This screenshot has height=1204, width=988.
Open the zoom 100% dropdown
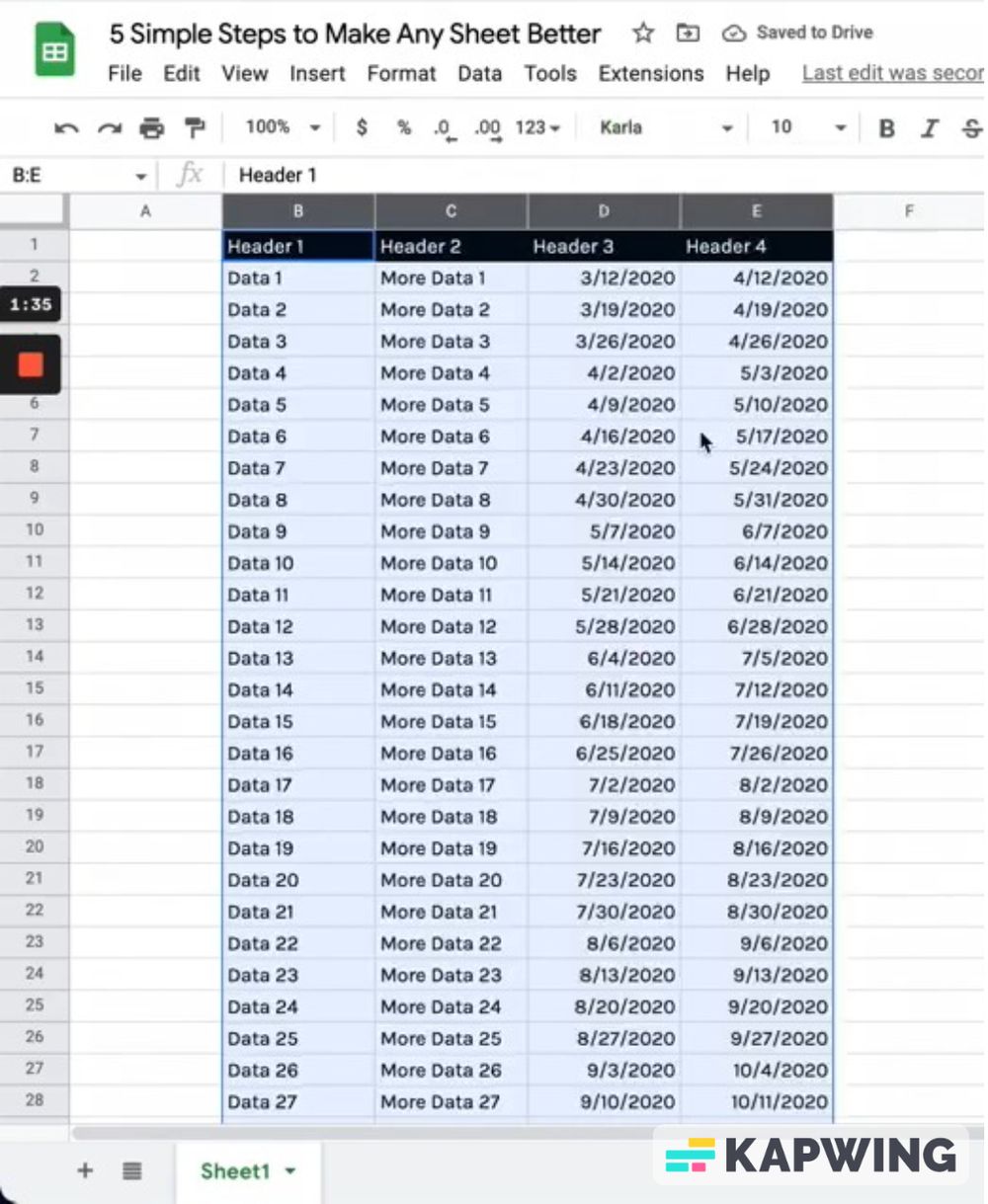tap(283, 127)
